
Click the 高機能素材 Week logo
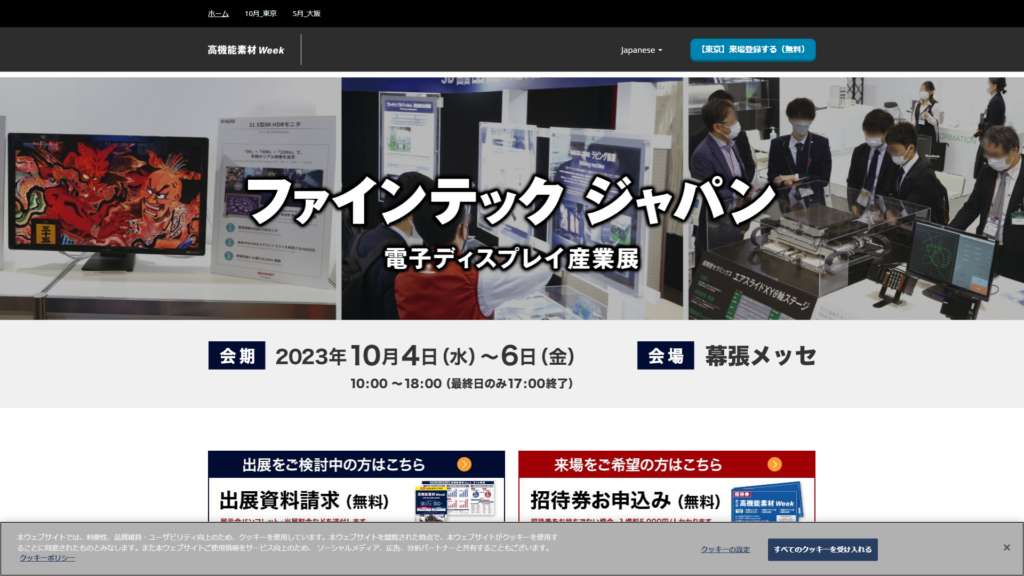click(x=246, y=50)
